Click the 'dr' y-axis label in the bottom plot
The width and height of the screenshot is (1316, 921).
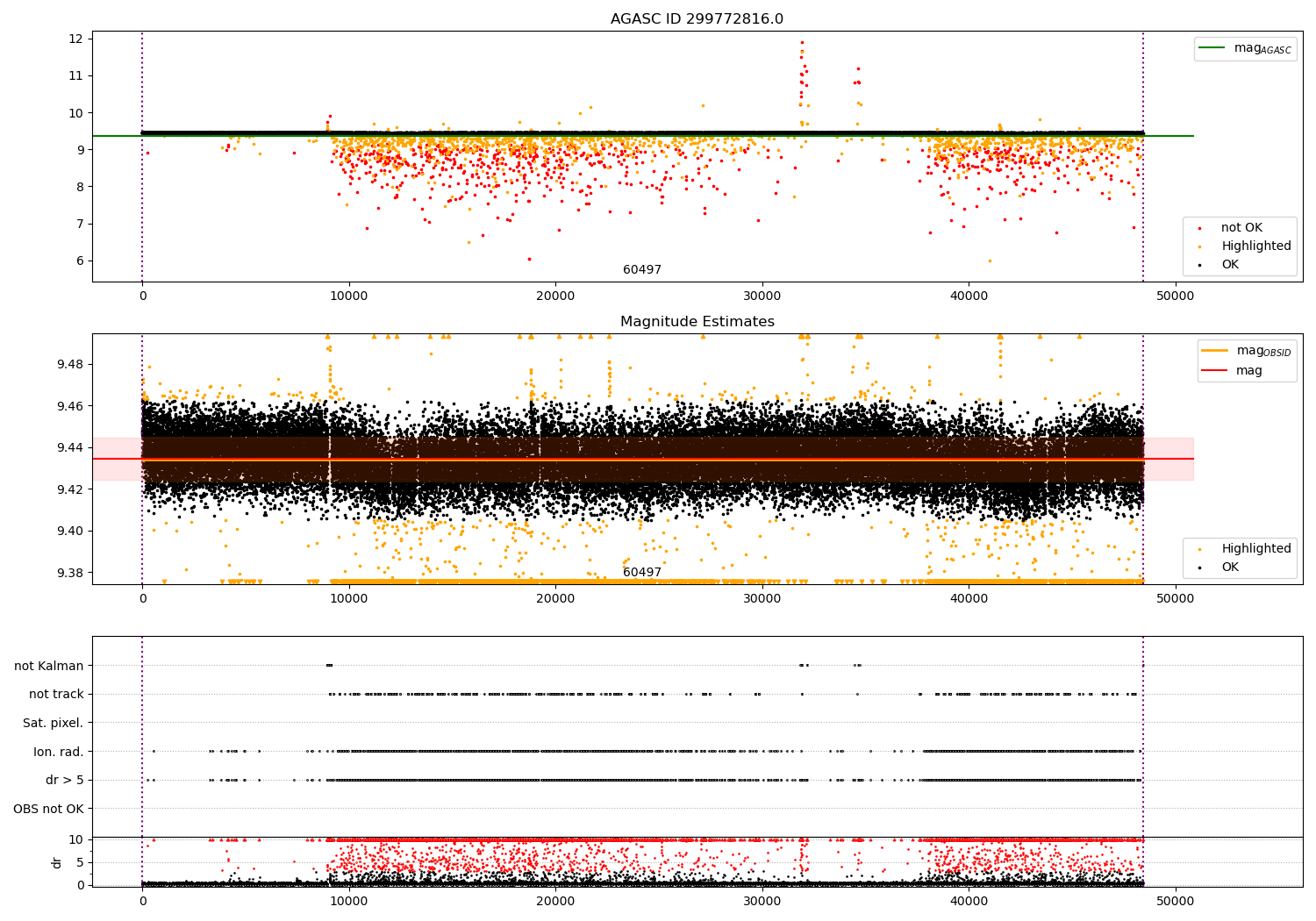tap(57, 862)
